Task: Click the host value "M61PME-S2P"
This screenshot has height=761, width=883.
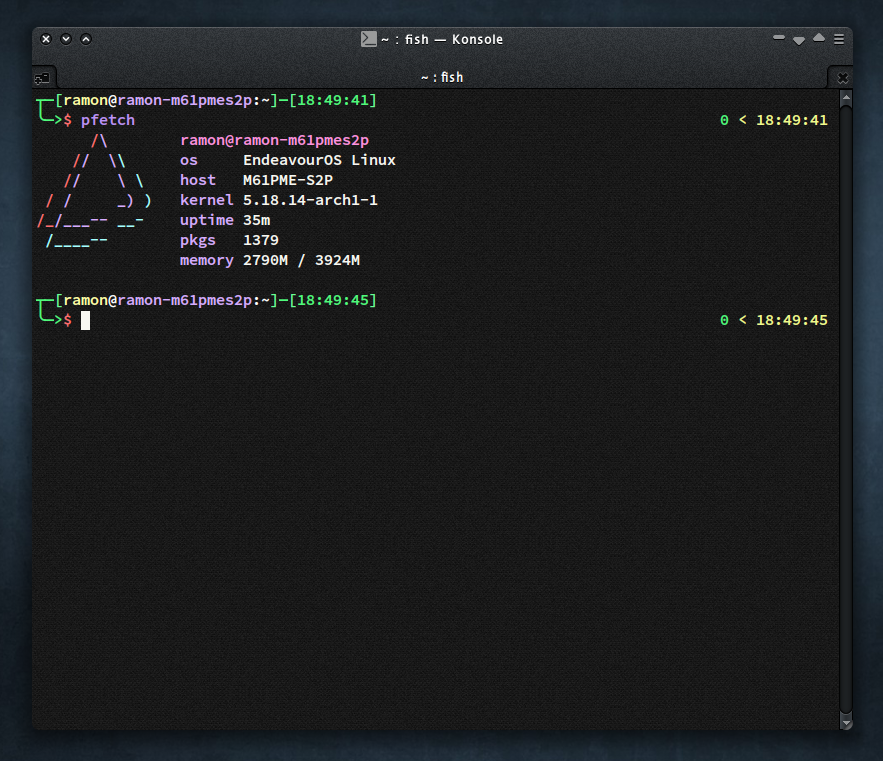Action: pyautogui.click(x=288, y=180)
